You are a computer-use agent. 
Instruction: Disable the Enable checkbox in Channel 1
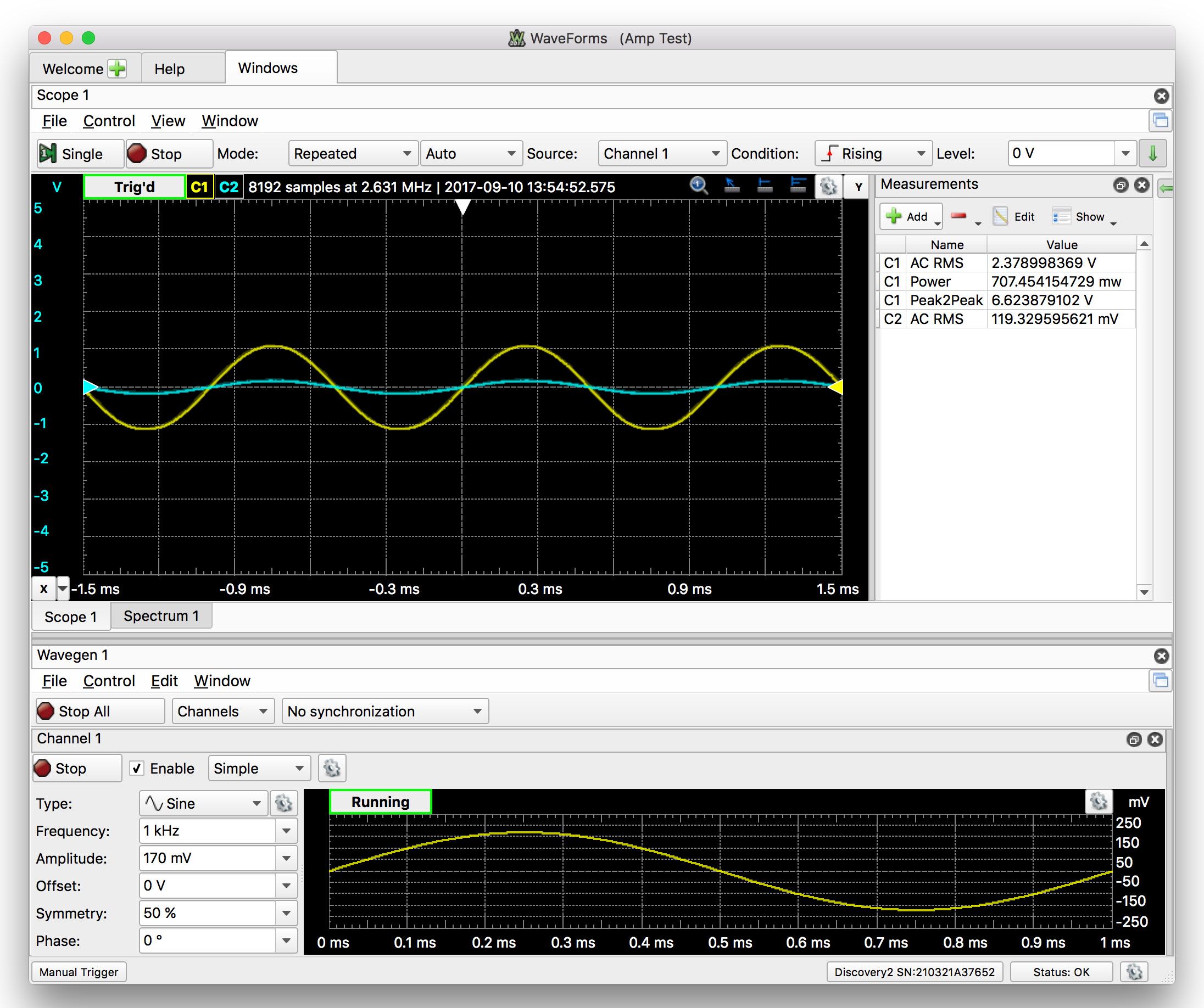(x=136, y=768)
